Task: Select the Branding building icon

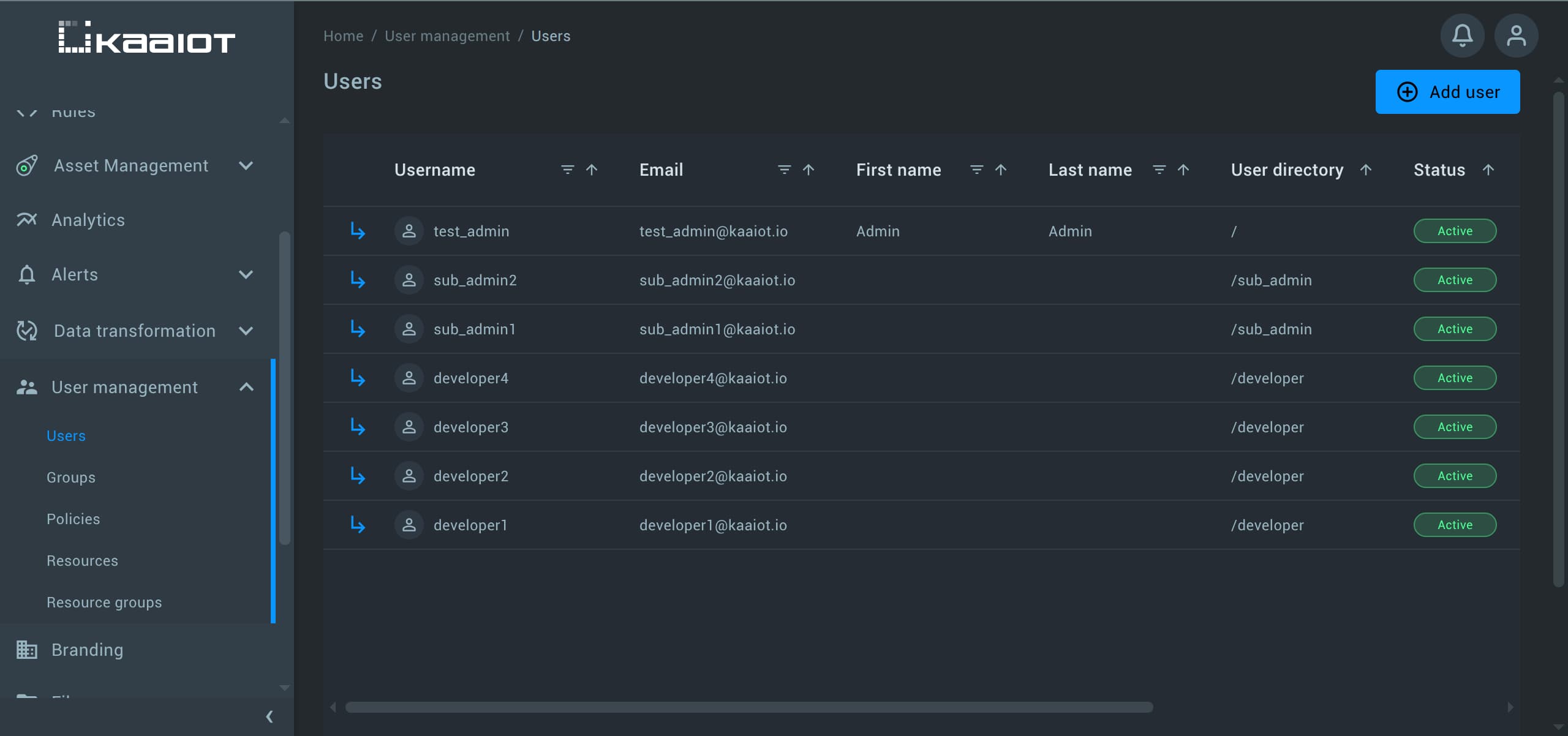Action: pyautogui.click(x=26, y=650)
